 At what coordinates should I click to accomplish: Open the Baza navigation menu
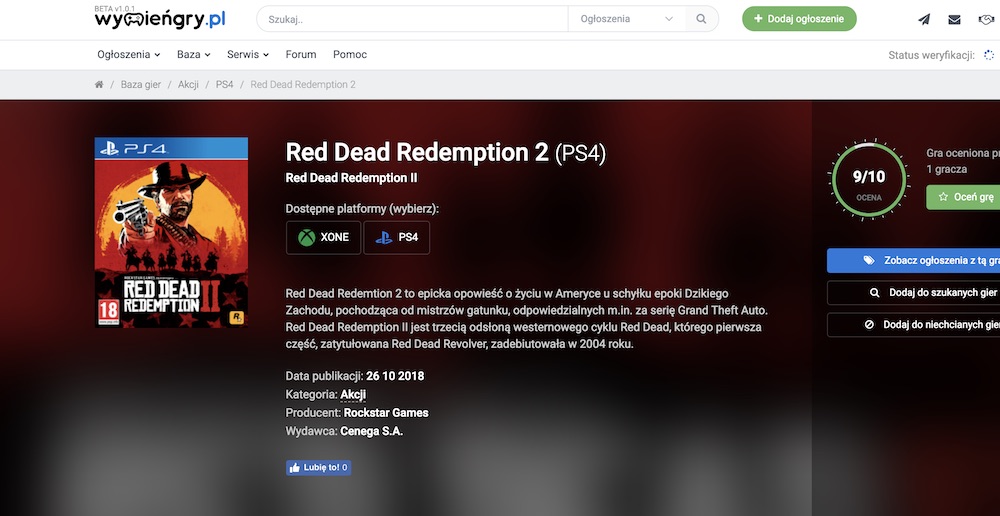tap(194, 55)
